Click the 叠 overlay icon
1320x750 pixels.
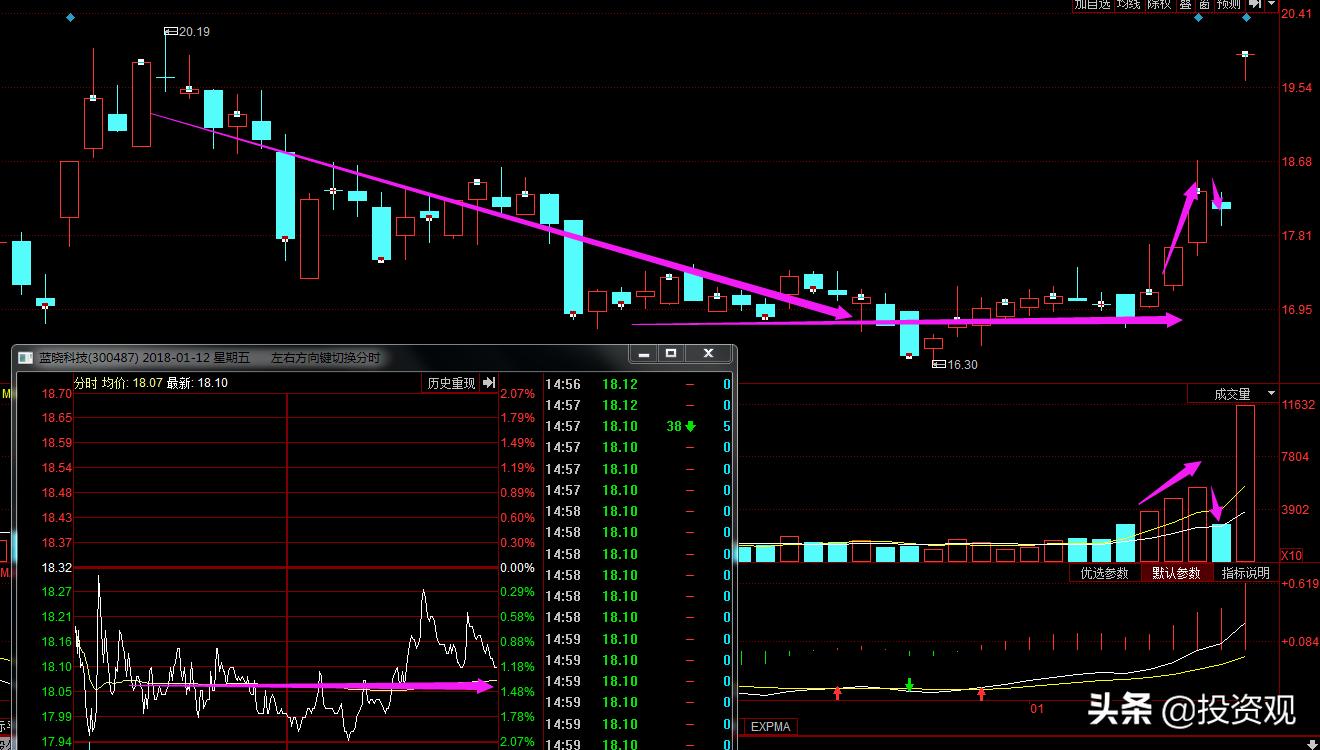click(1185, 5)
